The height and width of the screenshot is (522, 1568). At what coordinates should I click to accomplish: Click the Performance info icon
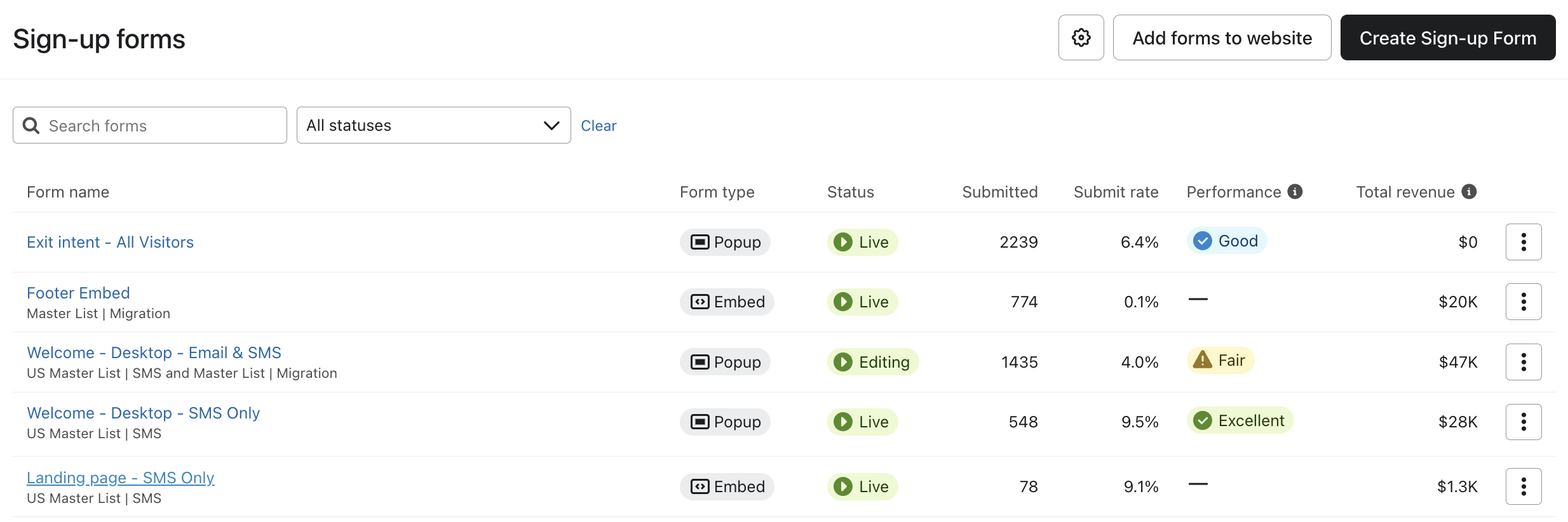click(1295, 192)
